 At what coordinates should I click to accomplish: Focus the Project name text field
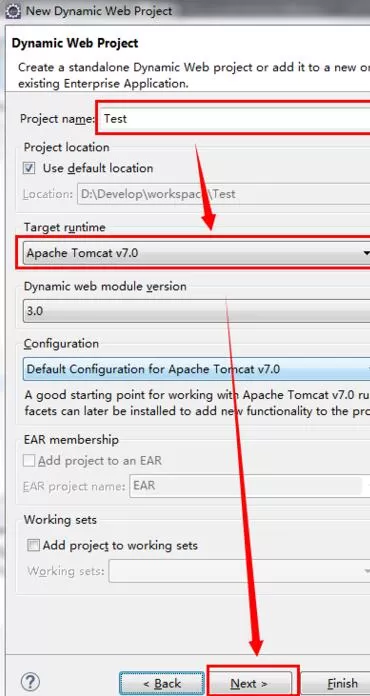click(x=234, y=119)
